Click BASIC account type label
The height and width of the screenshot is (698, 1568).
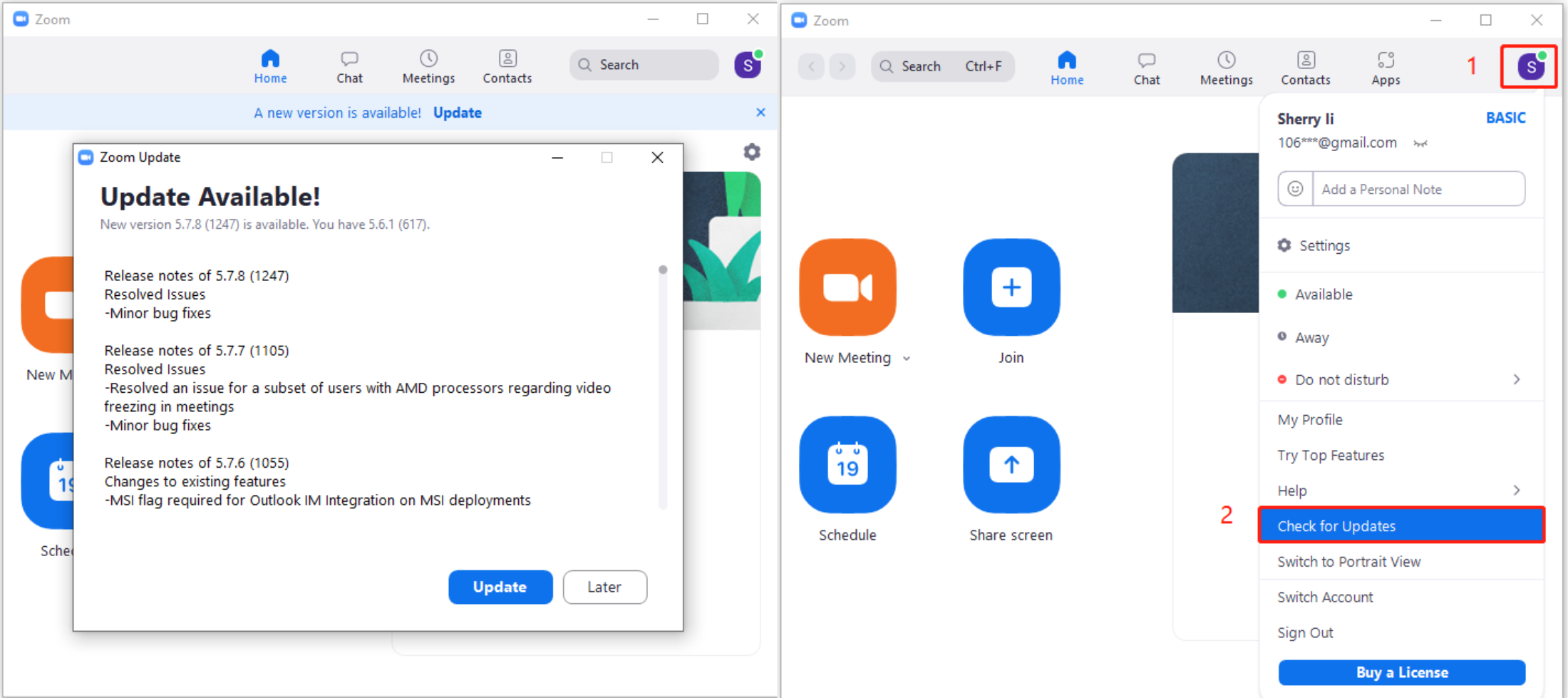click(x=1505, y=118)
